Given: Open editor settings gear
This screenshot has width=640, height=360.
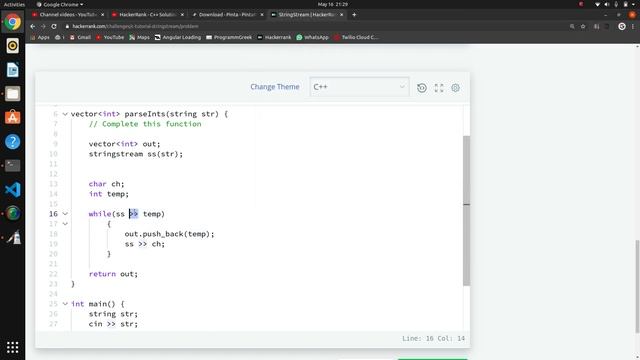Looking at the screenshot, I should tap(456, 88).
